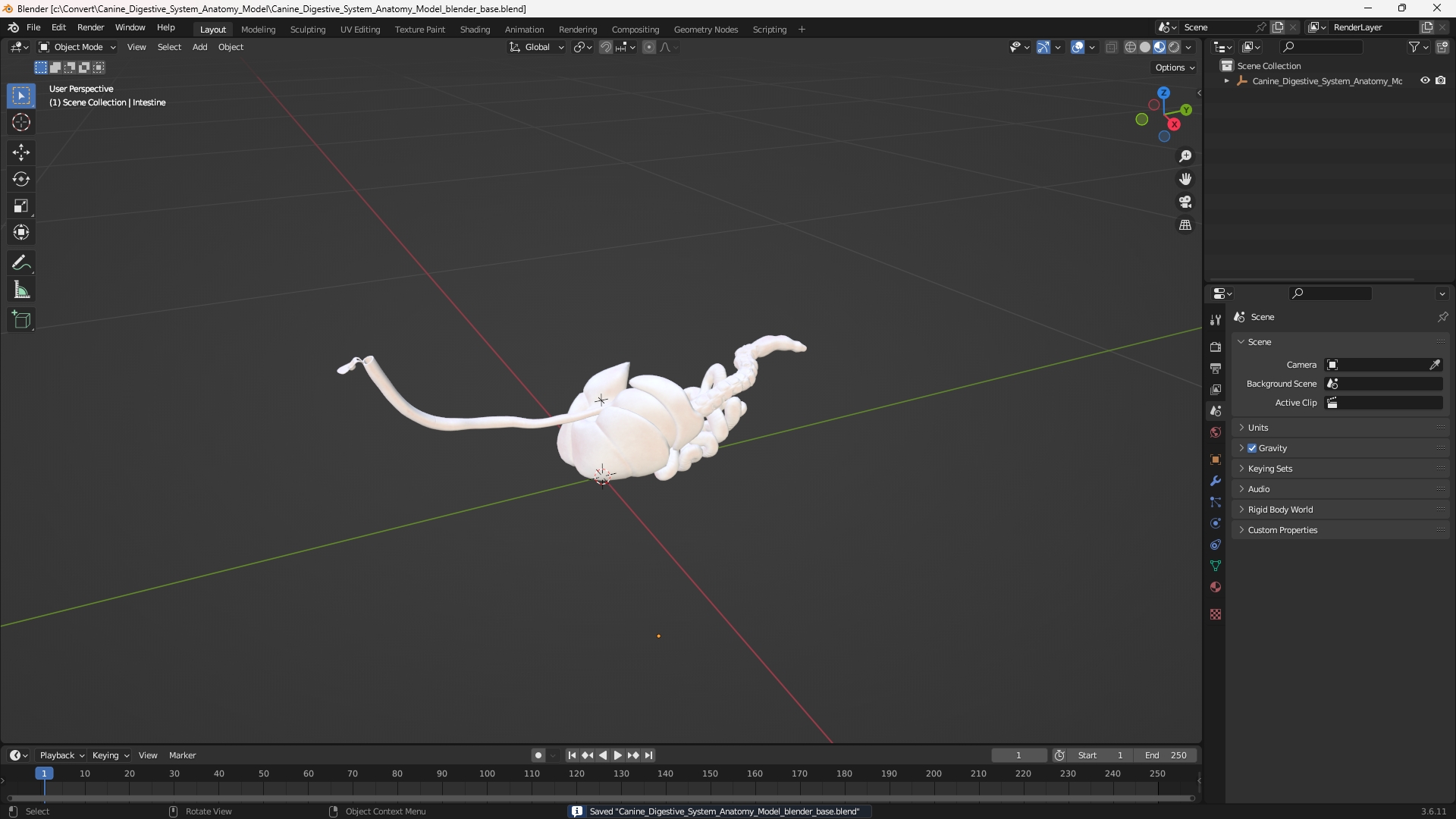1456x819 pixels.
Task: Jump to the timeline end frame
Action: click(x=648, y=755)
